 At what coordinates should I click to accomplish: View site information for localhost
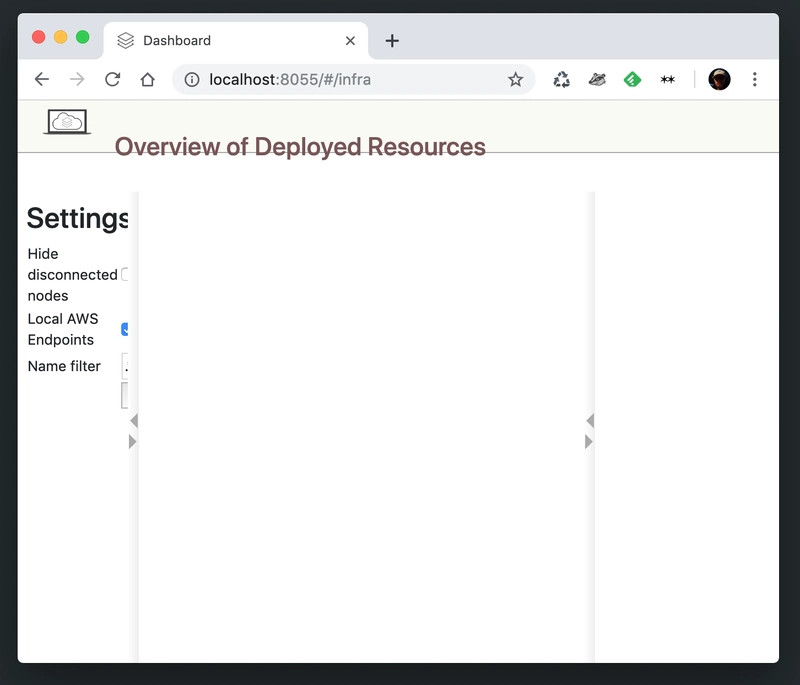click(x=192, y=80)
